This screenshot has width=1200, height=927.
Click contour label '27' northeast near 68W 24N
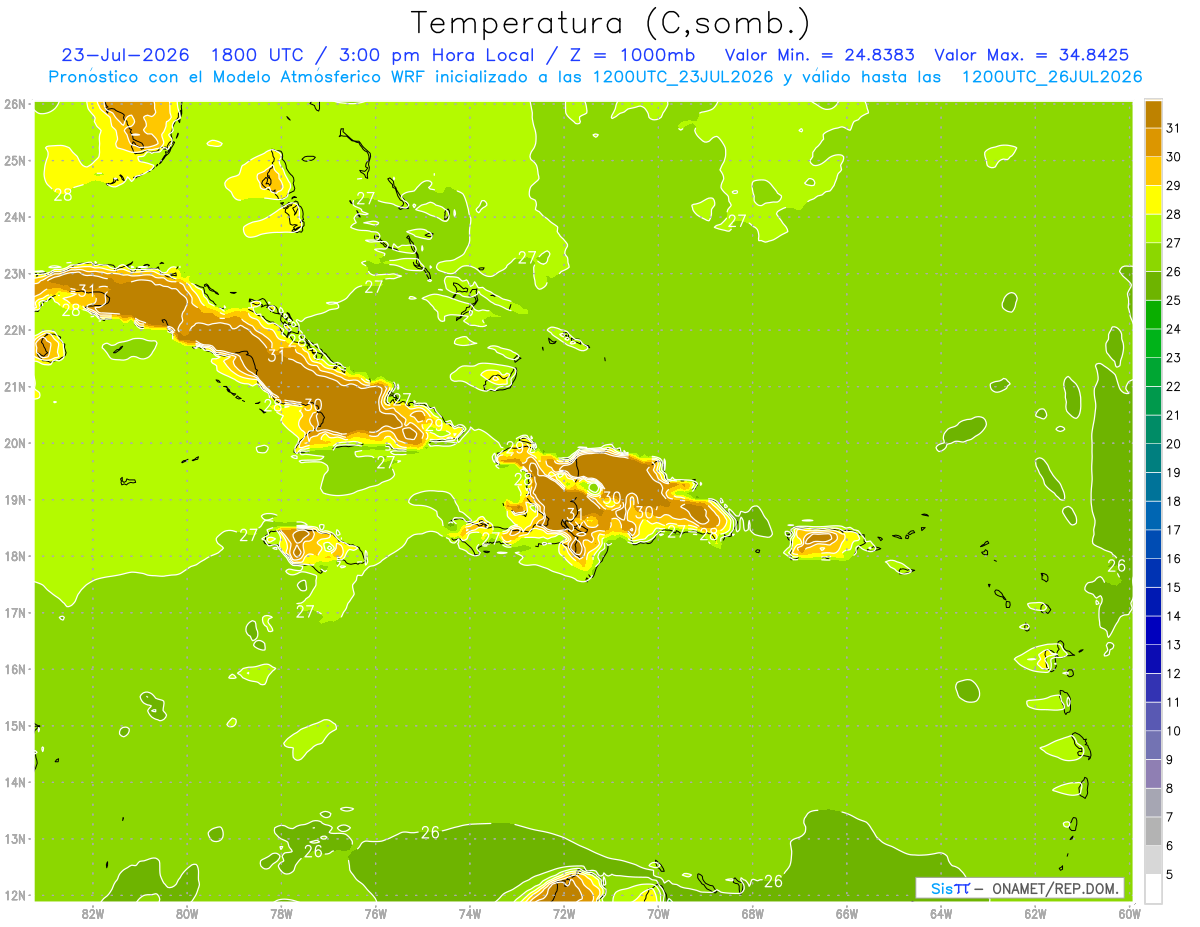point(737,221)
